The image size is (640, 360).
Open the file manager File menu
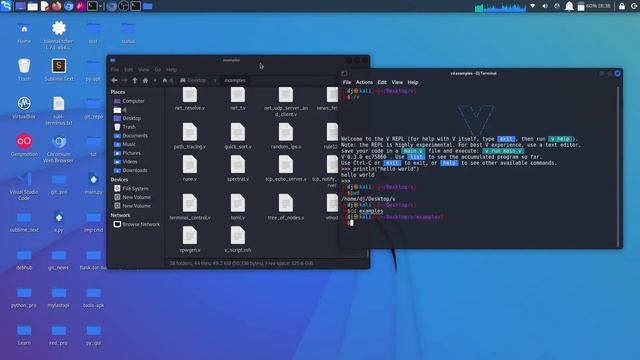click(x=115, y=70)
